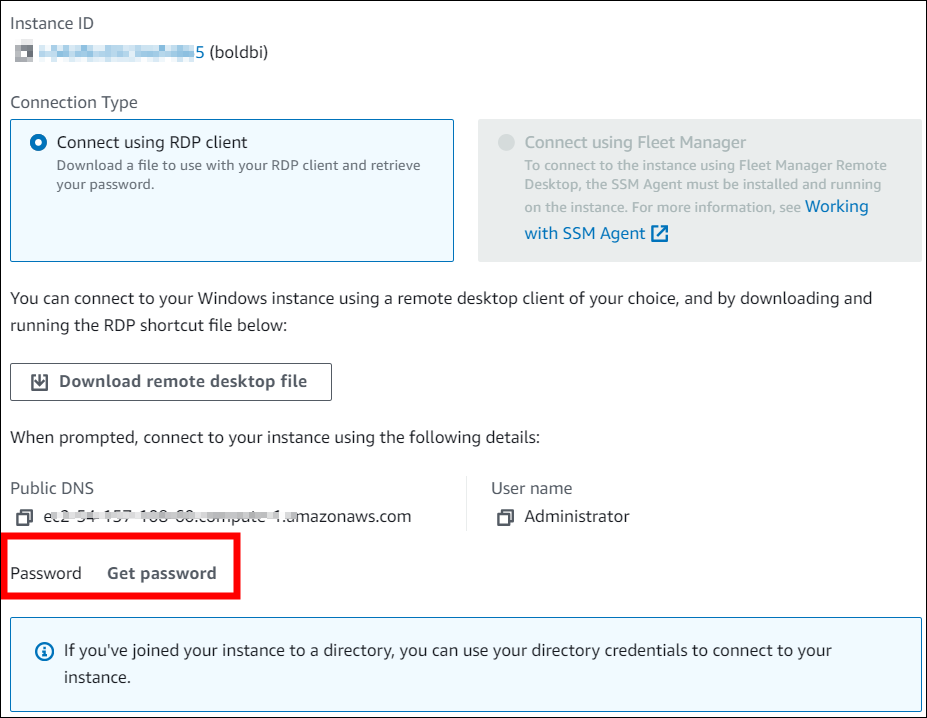Click the User name field label
The width and height of the screenshot is (927, 718).
(531, 488)
